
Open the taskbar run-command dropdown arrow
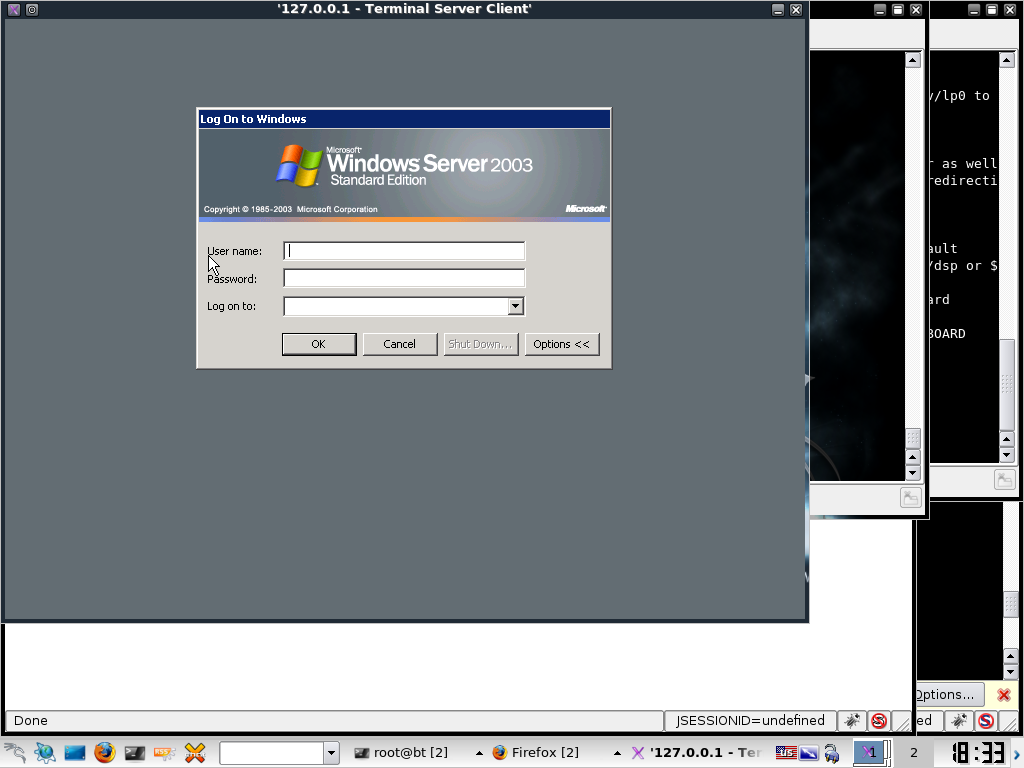coord(331,754)
